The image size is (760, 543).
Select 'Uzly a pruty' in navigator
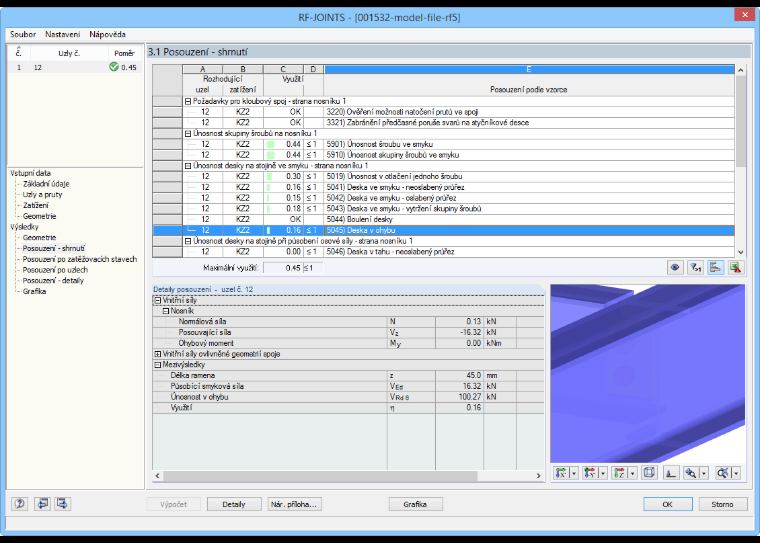click(x=42, y=194)
